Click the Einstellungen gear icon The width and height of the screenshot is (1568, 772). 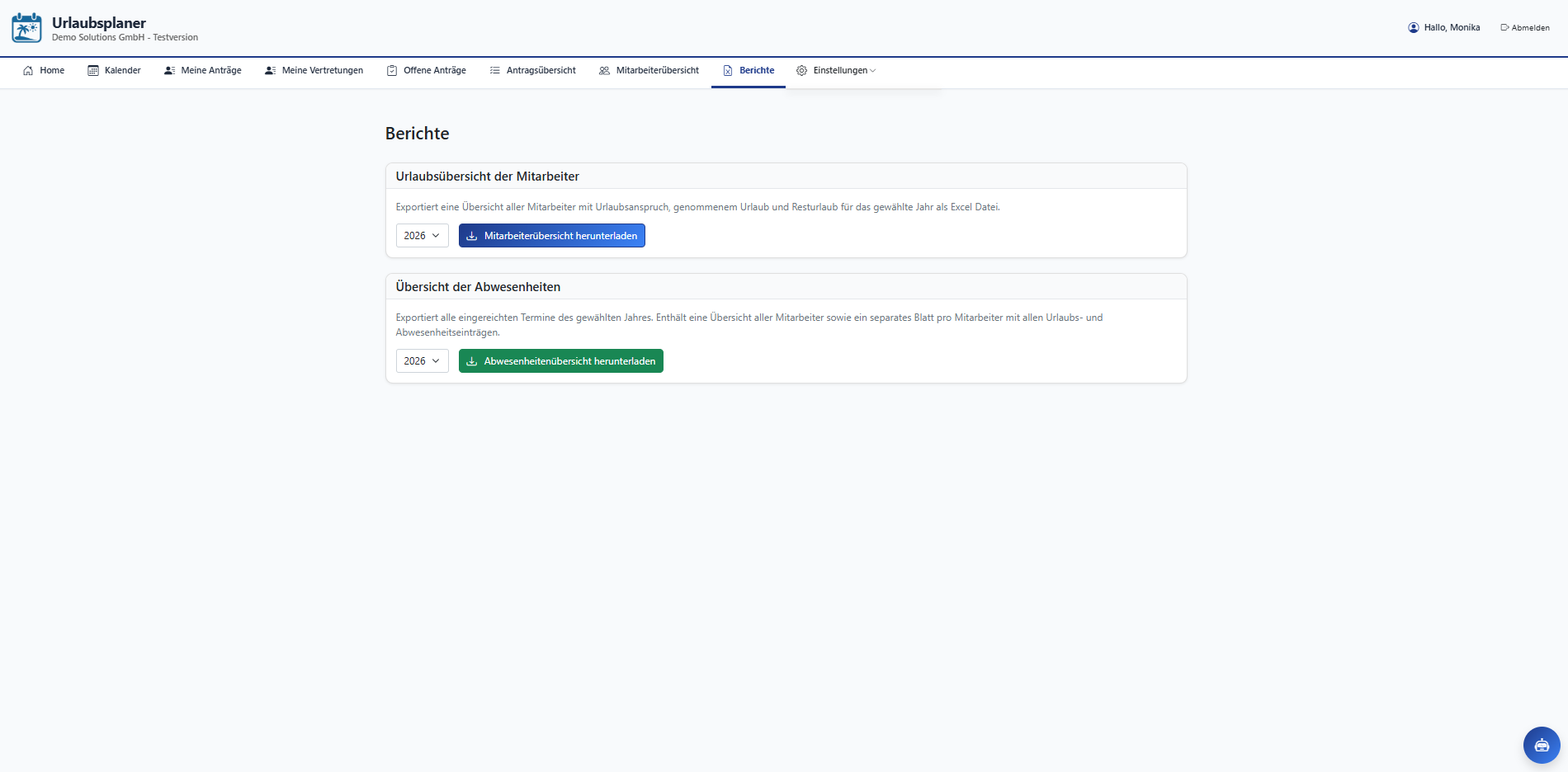point(801,70)
